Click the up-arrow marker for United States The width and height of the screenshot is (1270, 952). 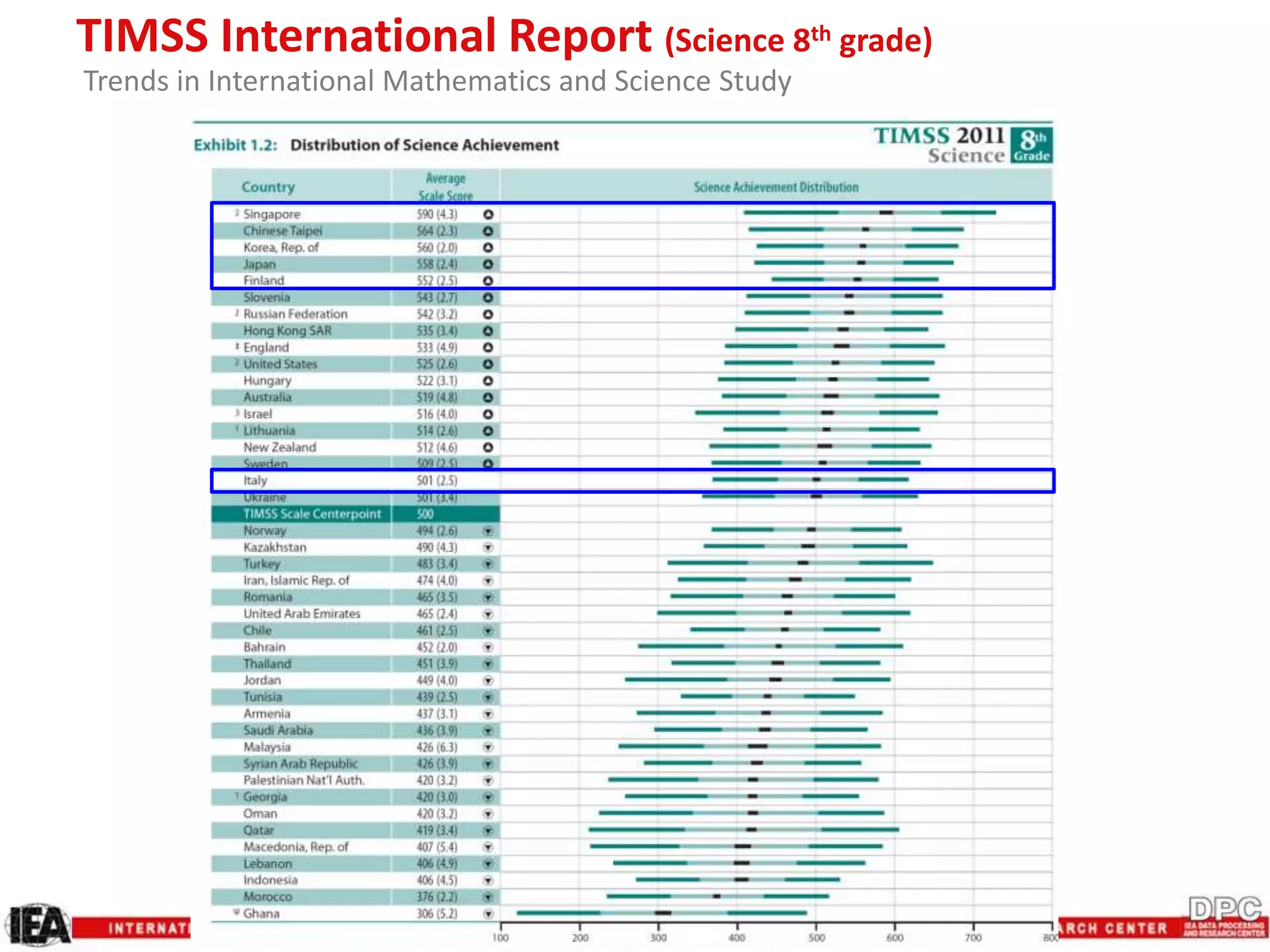click(488, 364)
